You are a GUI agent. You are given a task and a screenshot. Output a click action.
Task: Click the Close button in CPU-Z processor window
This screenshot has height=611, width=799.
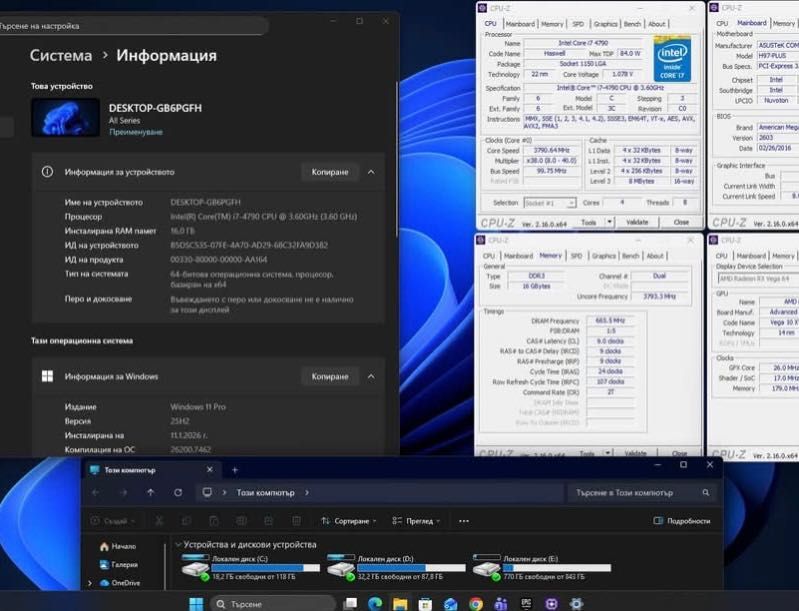(x=681, y=222)
